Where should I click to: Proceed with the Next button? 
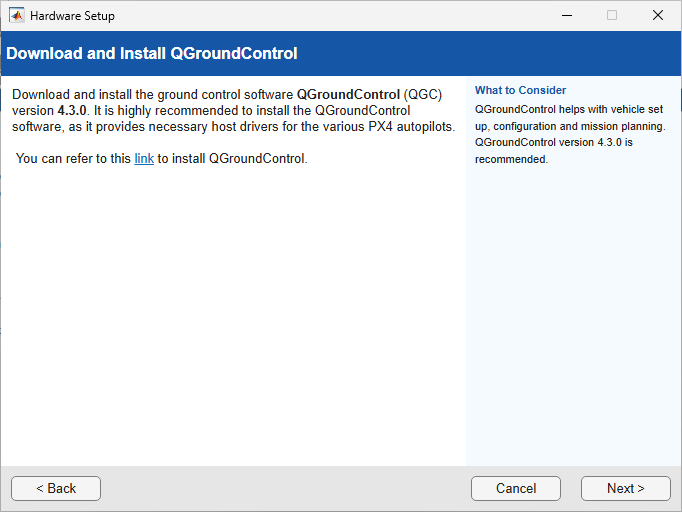626,488
